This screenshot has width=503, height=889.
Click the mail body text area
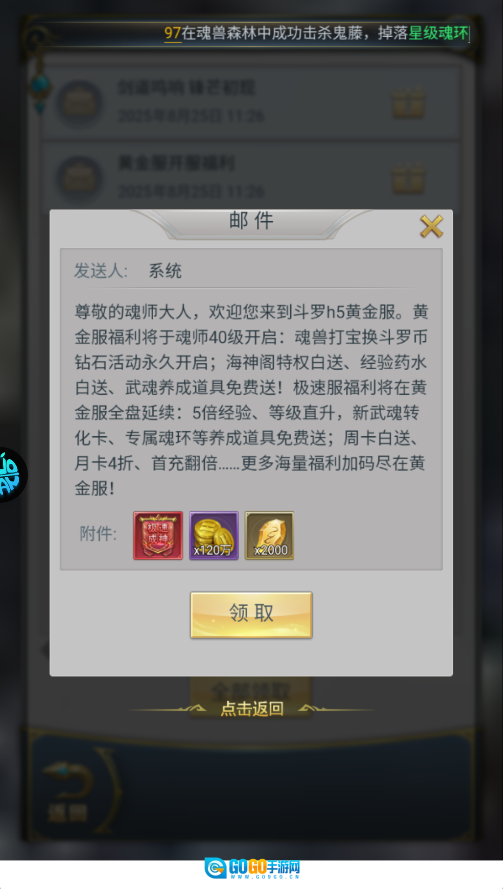coord(250,400)
